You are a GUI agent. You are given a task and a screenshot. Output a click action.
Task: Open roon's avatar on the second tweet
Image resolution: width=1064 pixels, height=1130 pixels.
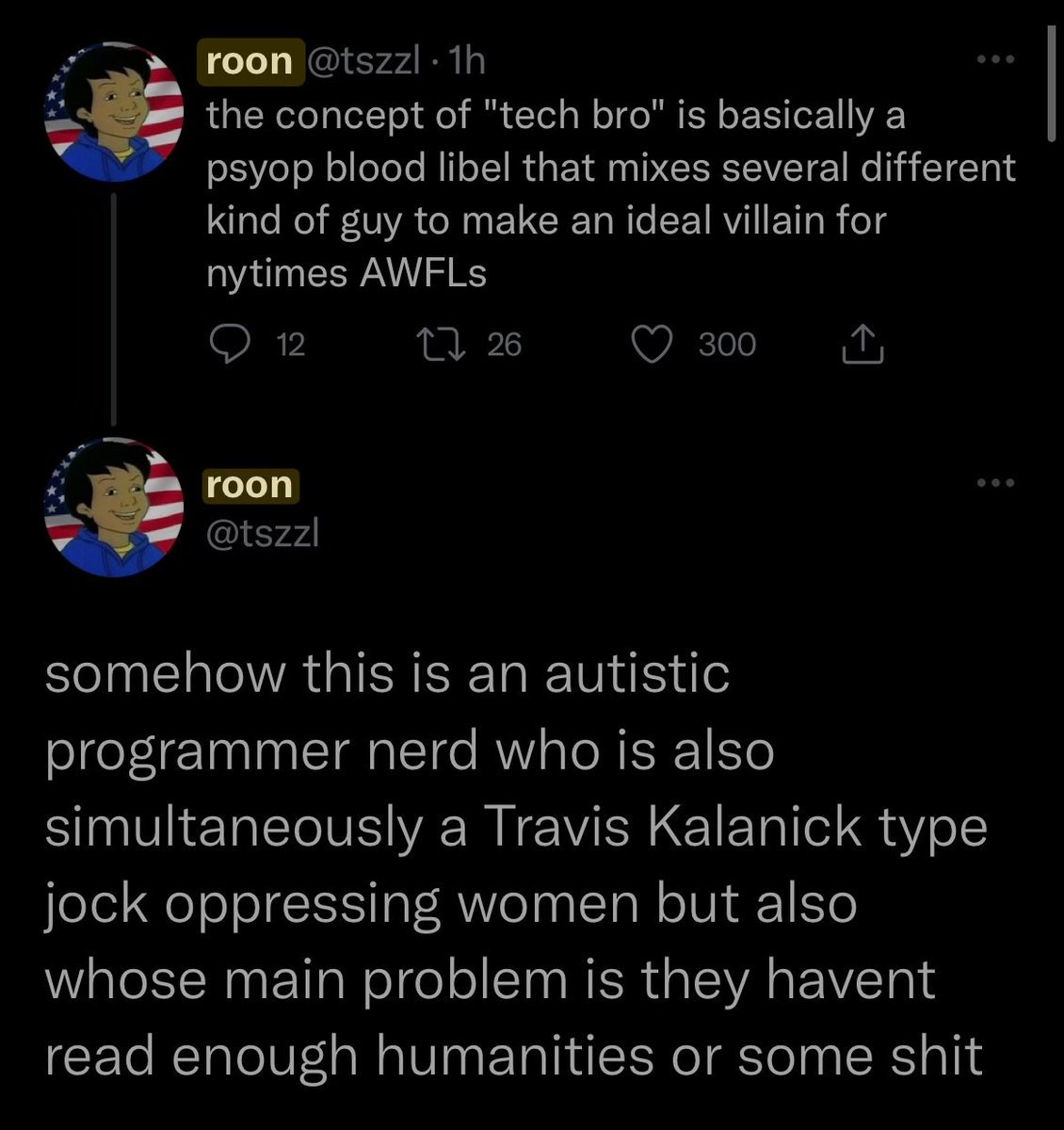(114, 508)
